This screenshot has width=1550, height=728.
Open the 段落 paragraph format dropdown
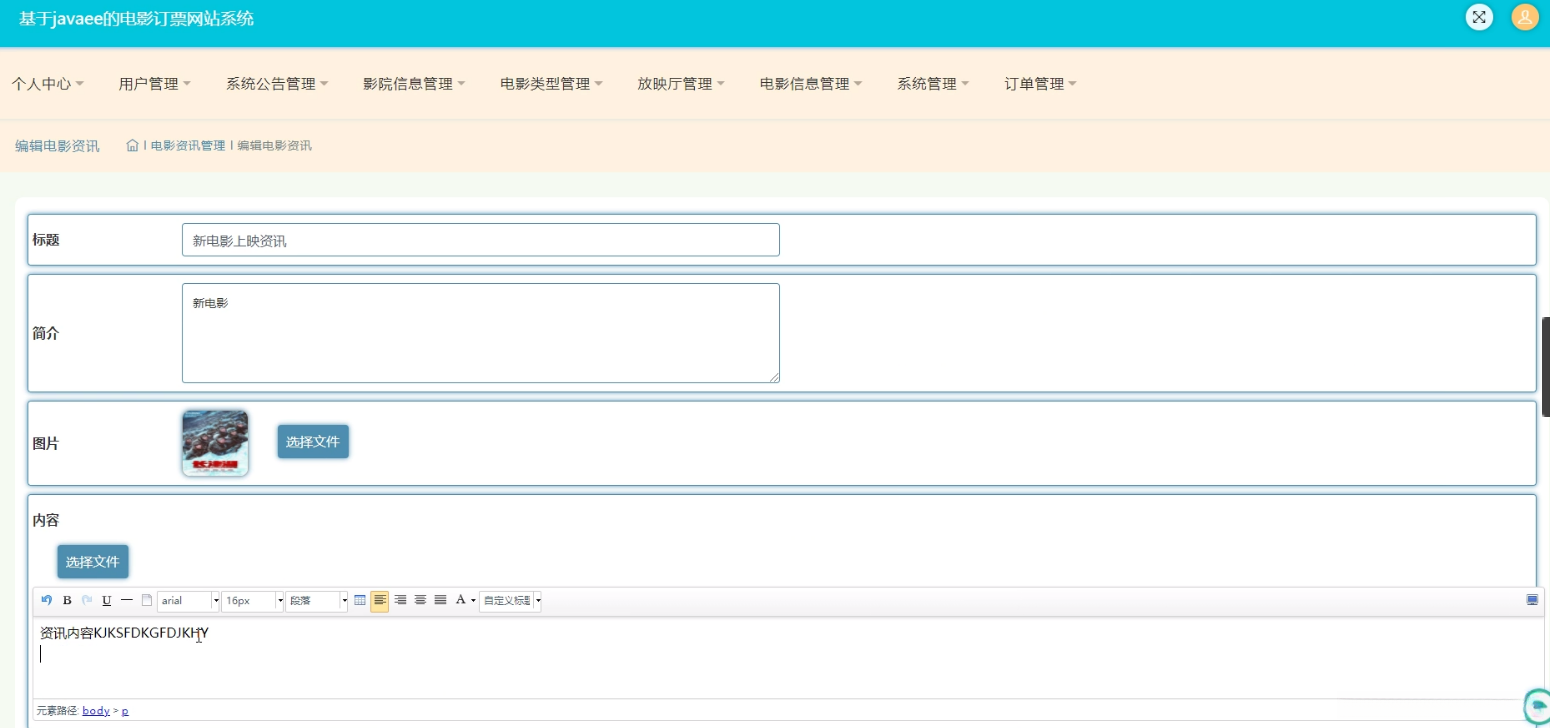tap(317, 601)
